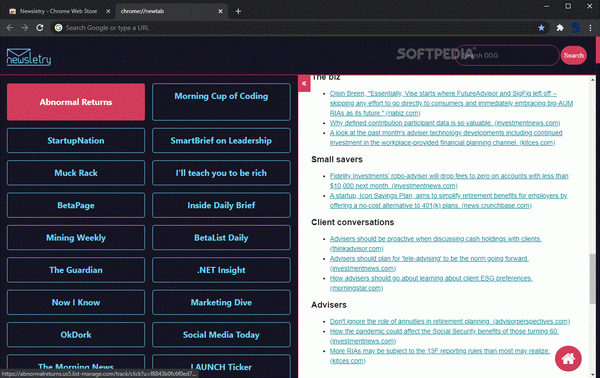Click the browser back arrow
Viewport: 600px width, 378px height.
pos(10,28)
